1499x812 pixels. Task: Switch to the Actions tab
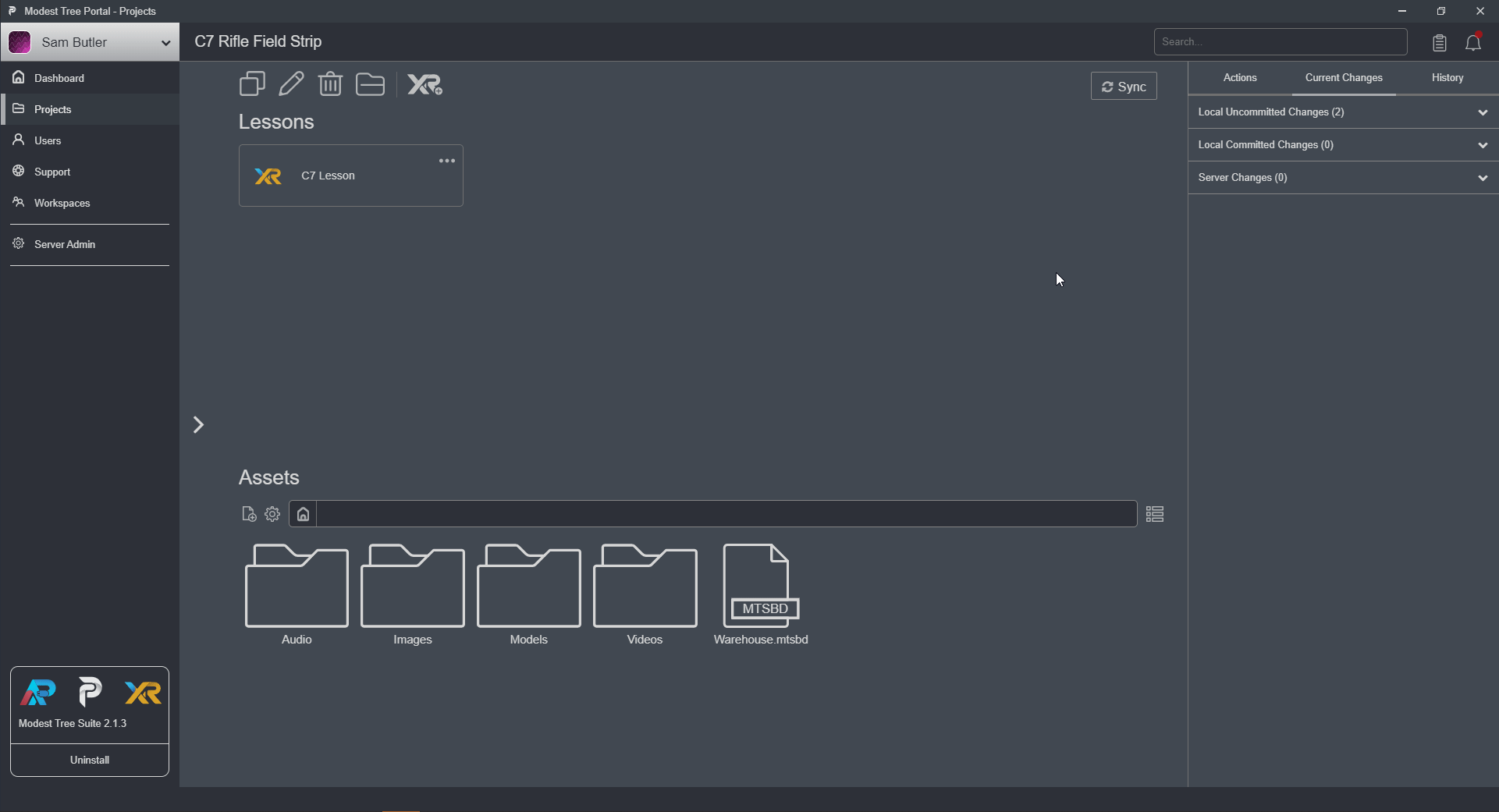coord(1240,78)
